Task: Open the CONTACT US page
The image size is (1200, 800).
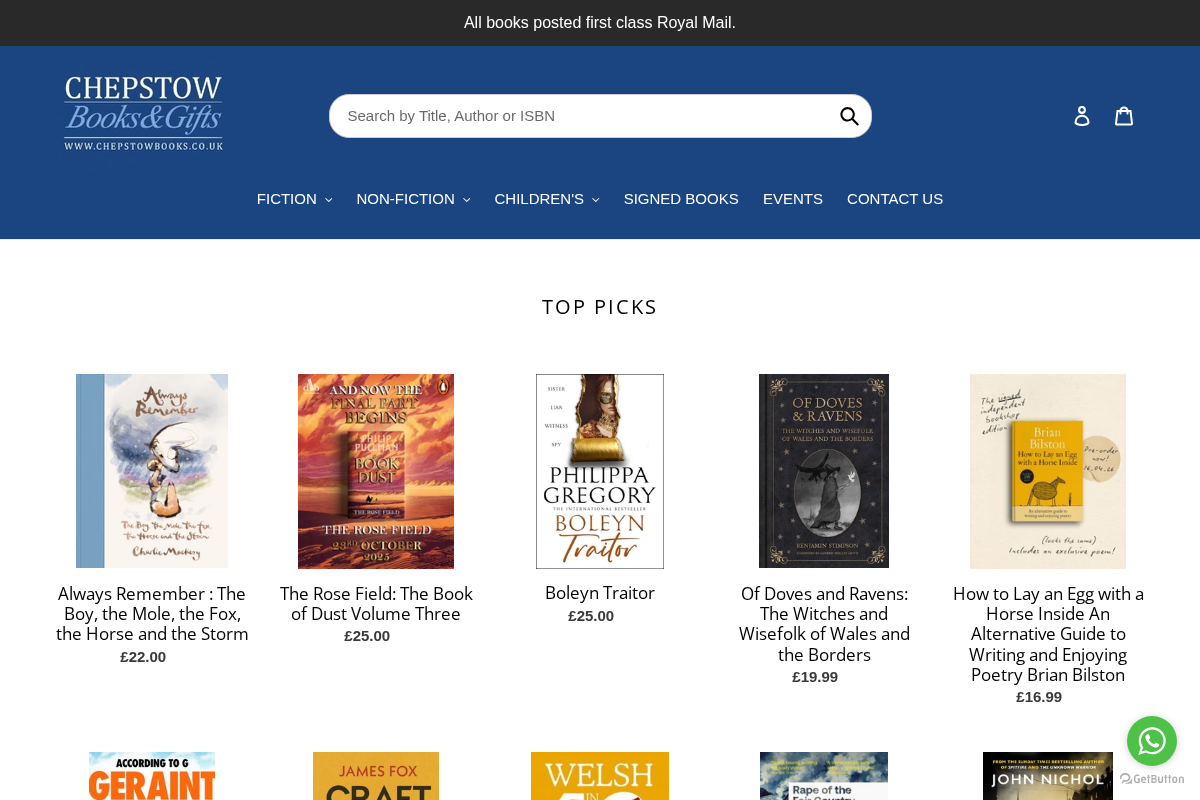Action: point(895,199)
